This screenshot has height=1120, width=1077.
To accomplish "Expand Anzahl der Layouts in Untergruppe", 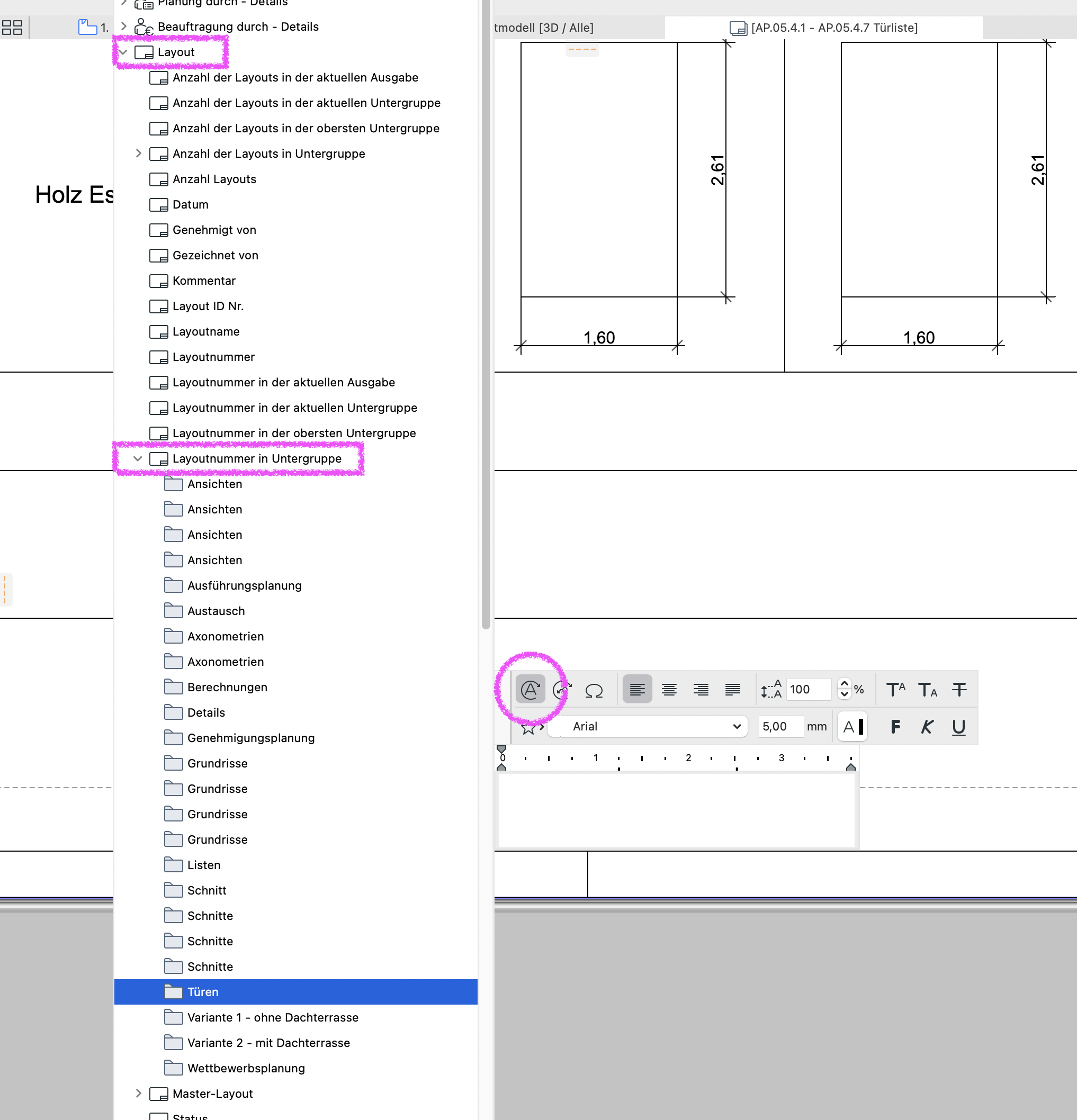I will [x=138, y=153].
